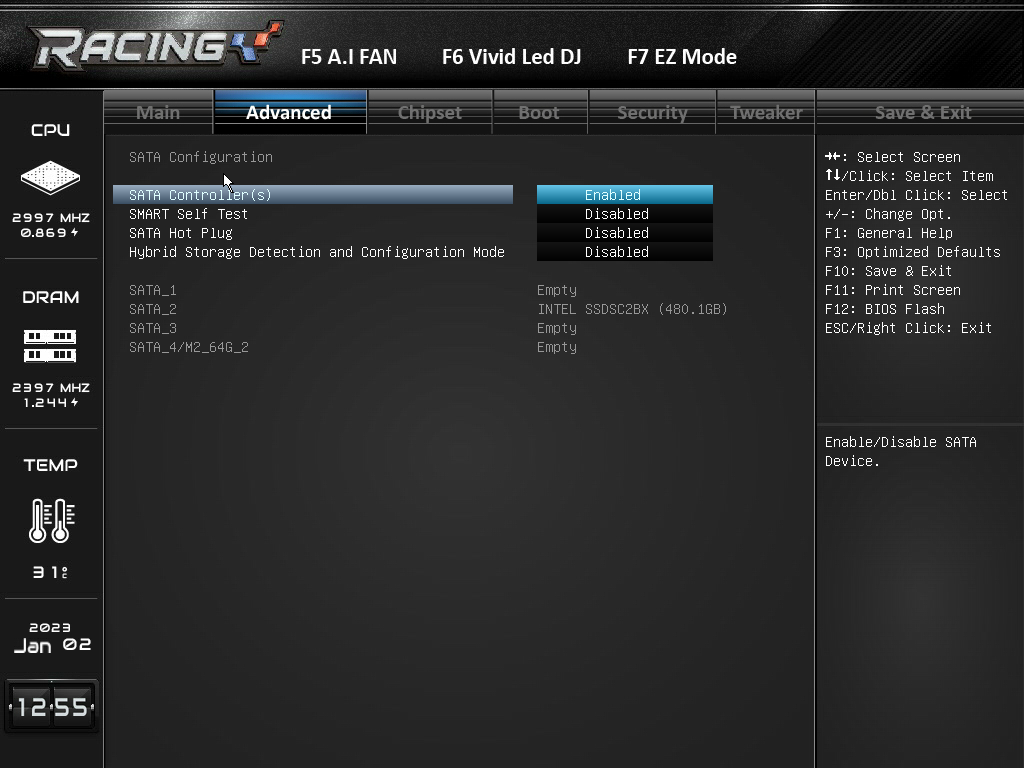Open the Save & Exit tab

pyautogui.click(x=923, y=112)
